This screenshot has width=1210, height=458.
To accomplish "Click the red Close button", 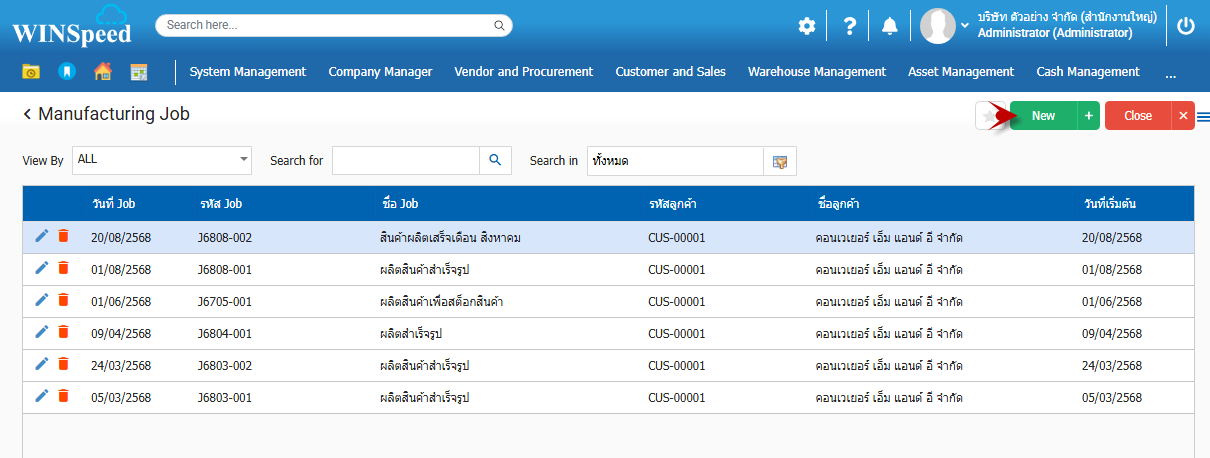I will [1138, 116].
